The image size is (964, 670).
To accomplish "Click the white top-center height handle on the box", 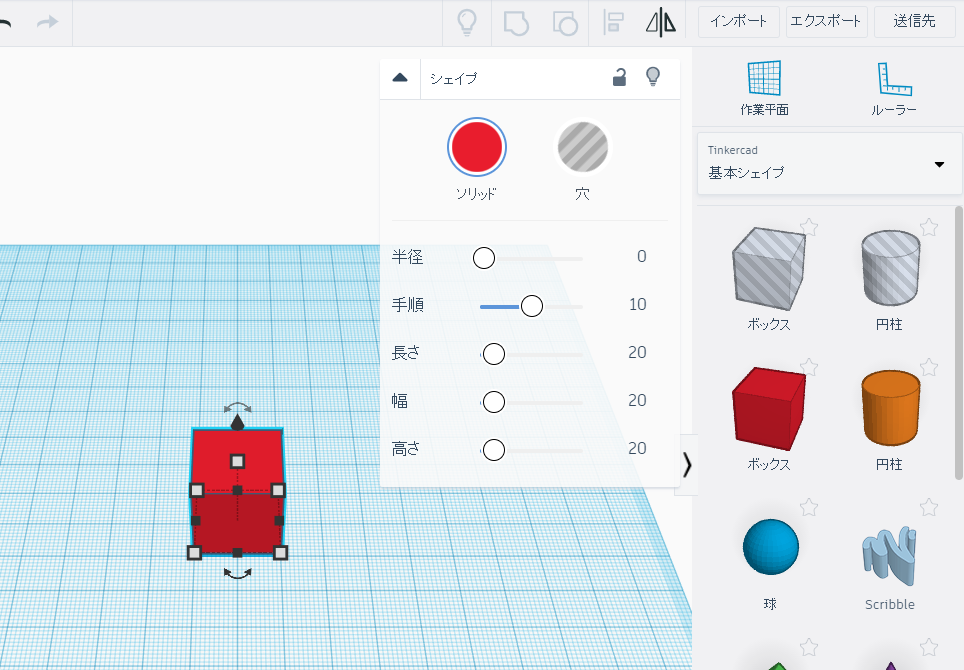I will point(237,461).
